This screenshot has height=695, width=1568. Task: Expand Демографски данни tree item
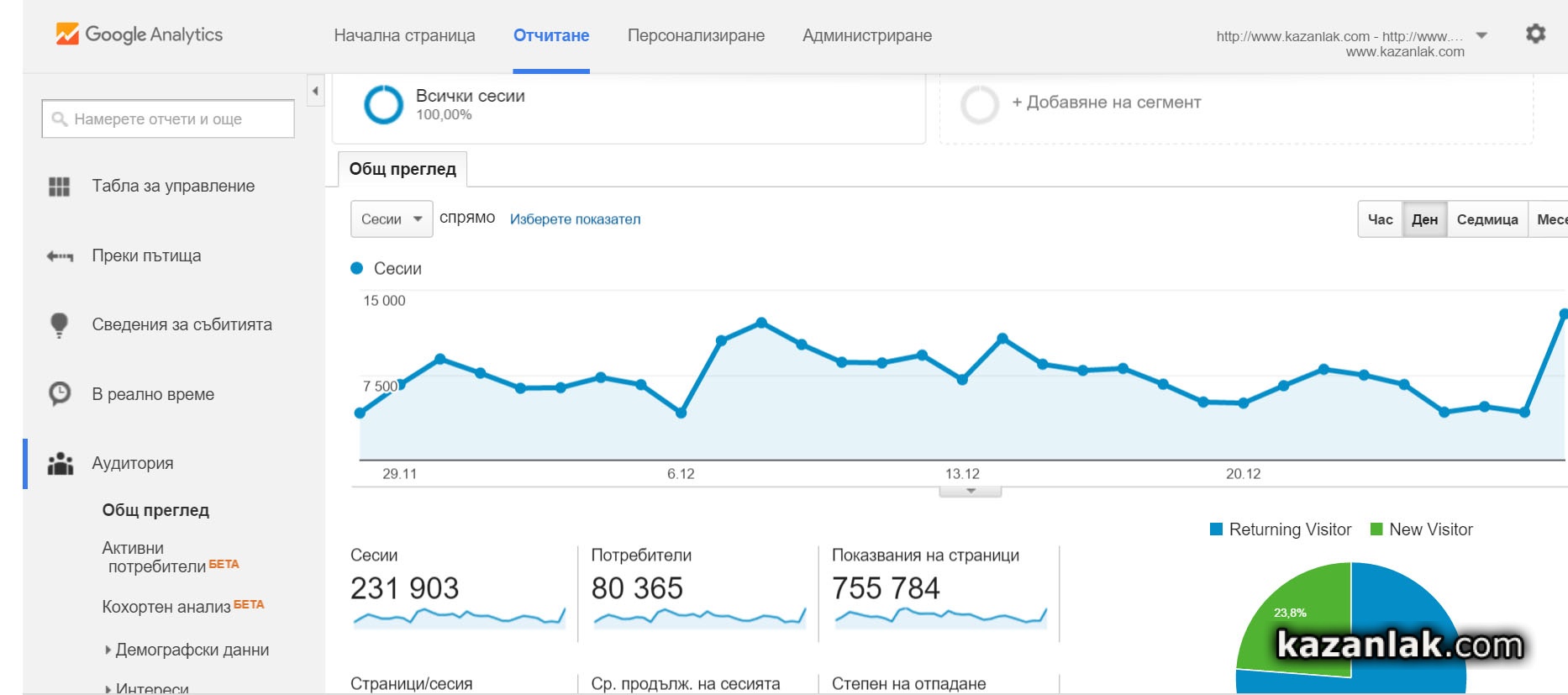(x=108, y=650)
